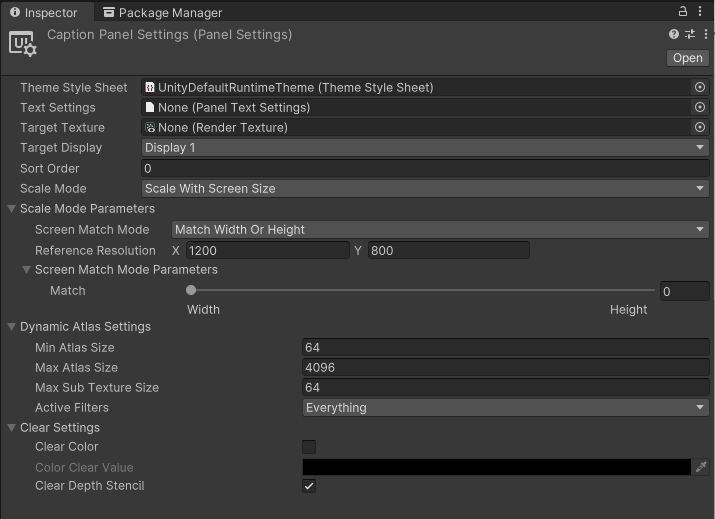The height and width of the screenshot is (519, 715).
Task: Open the Target Display dropdown
Action: click(x=425, y=148)
